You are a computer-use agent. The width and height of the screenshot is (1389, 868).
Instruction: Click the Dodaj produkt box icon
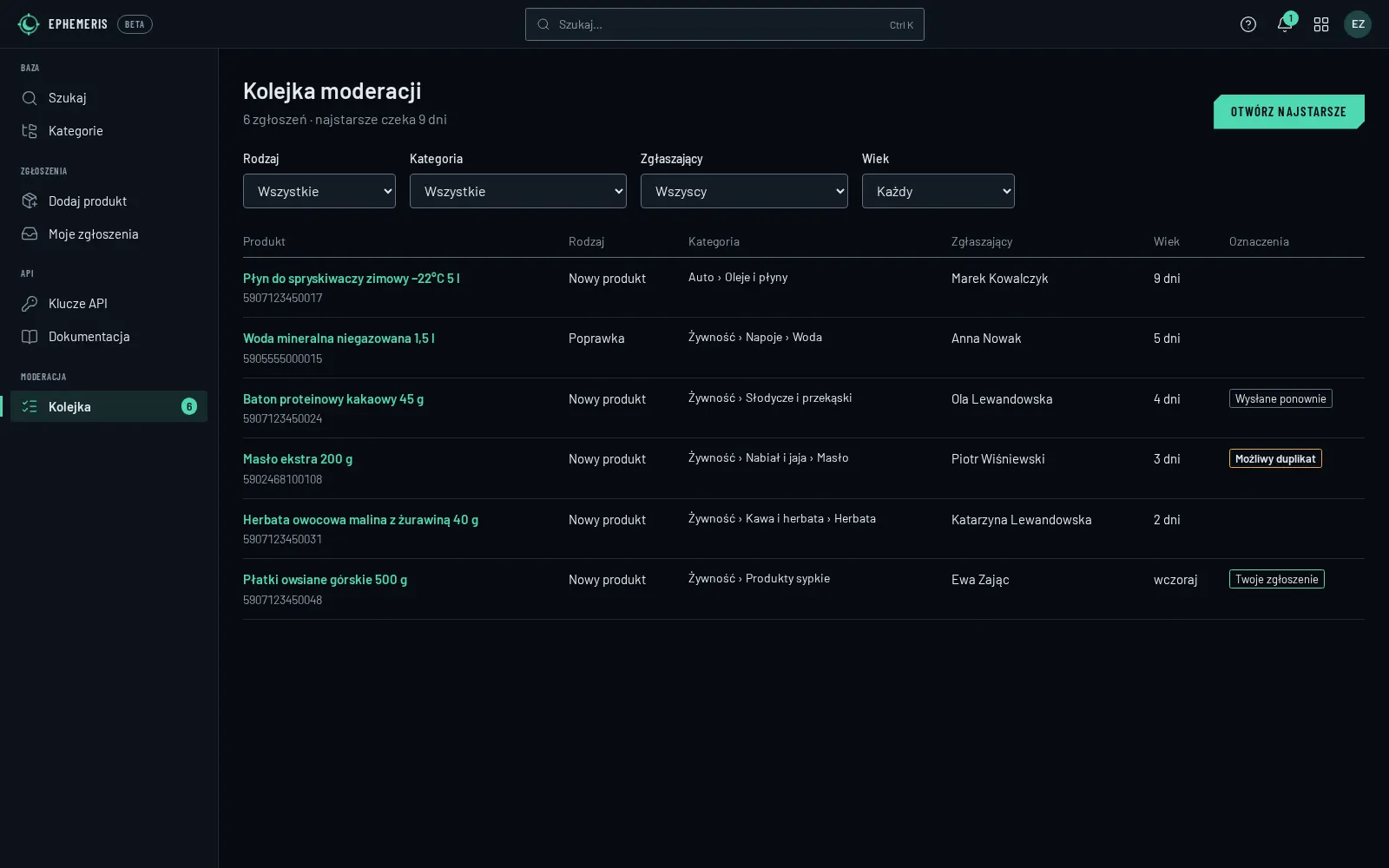point(30,201)
